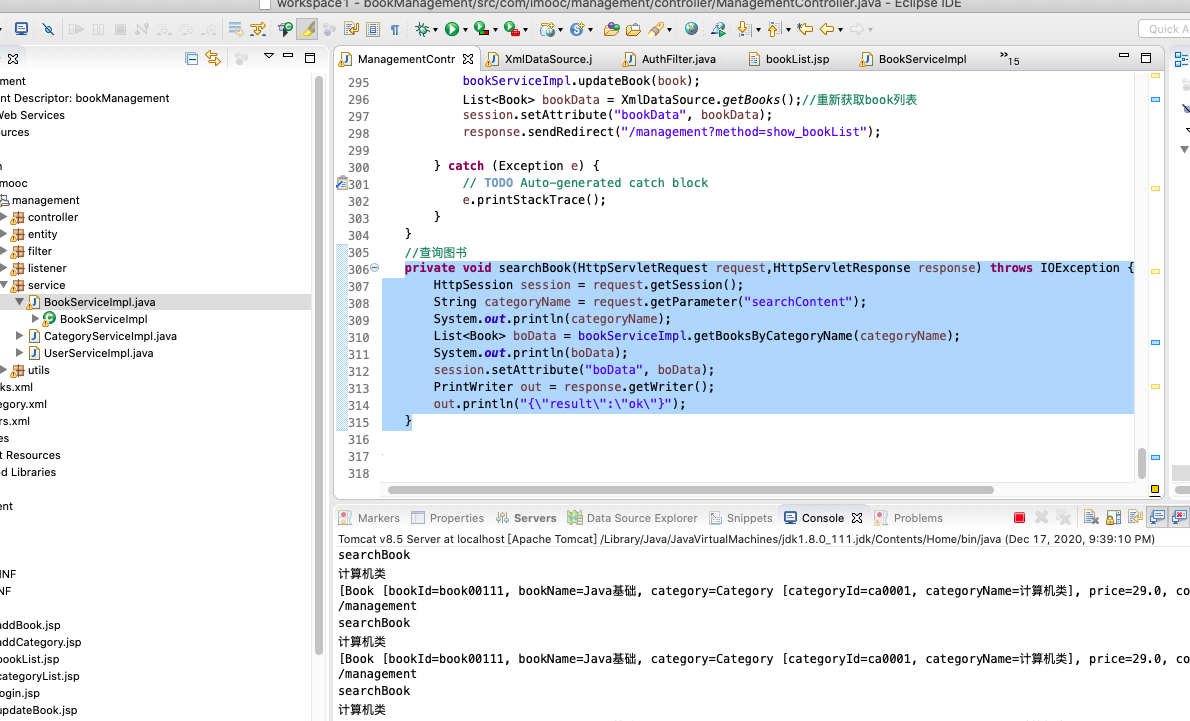1190x721 pixels.
Task: Open the Snippets view tab
Action: tap(741, 518)
